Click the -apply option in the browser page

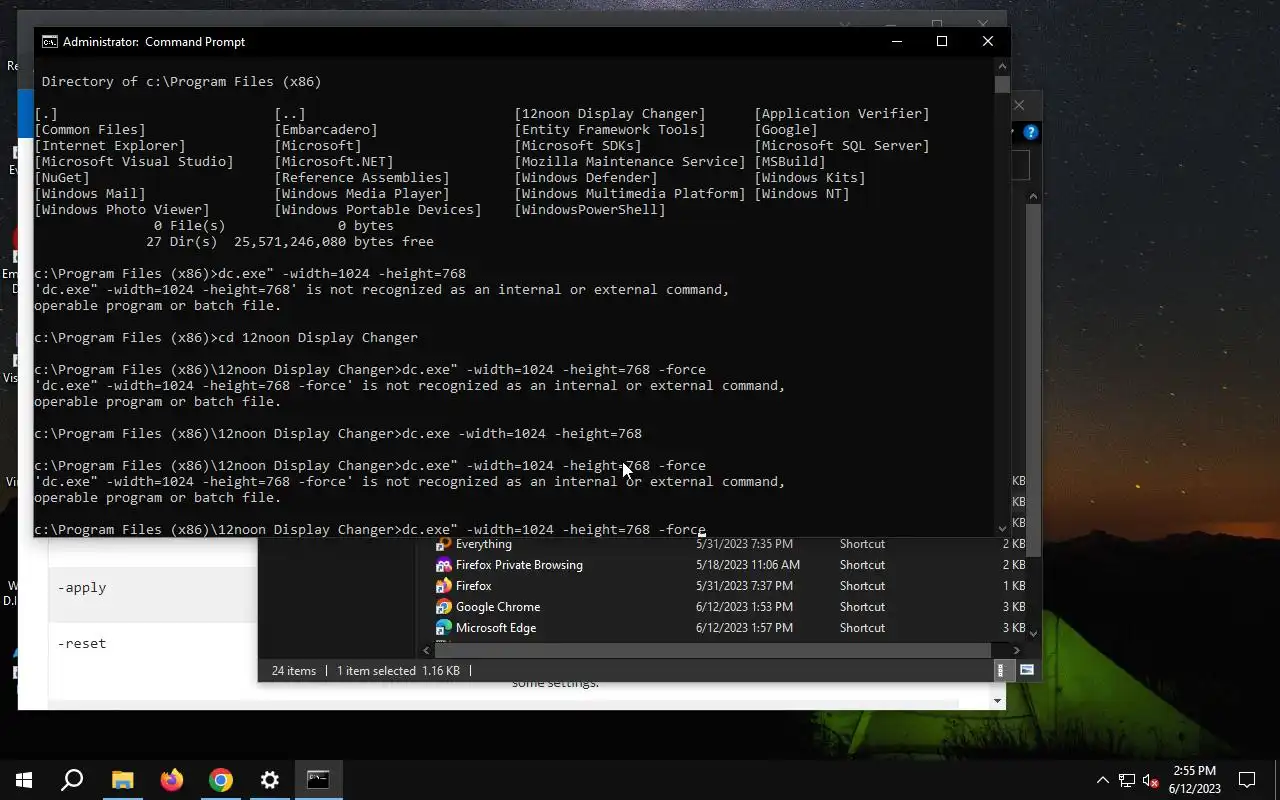pos(82,588)
